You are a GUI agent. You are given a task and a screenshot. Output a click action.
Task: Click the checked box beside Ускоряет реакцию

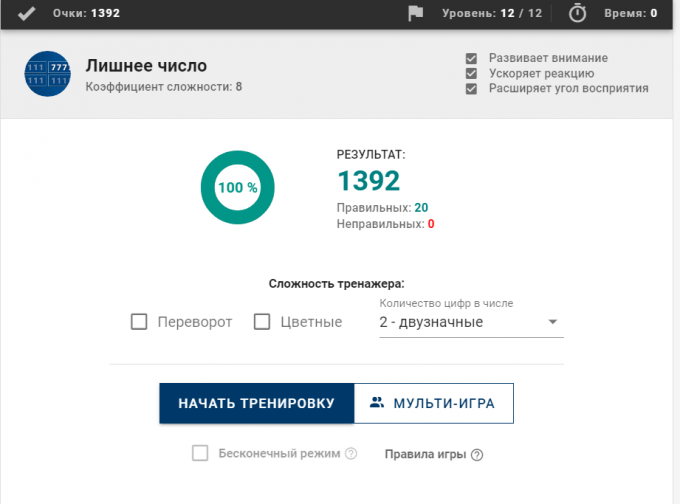472,73
